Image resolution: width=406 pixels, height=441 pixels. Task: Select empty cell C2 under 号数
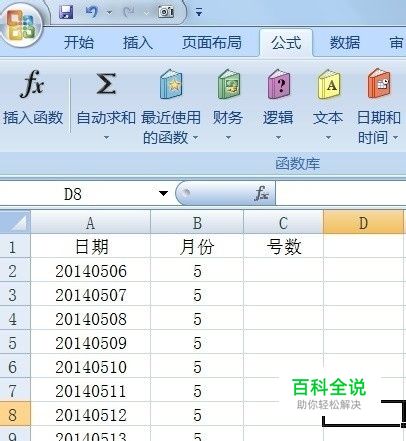tap(283, 271)
